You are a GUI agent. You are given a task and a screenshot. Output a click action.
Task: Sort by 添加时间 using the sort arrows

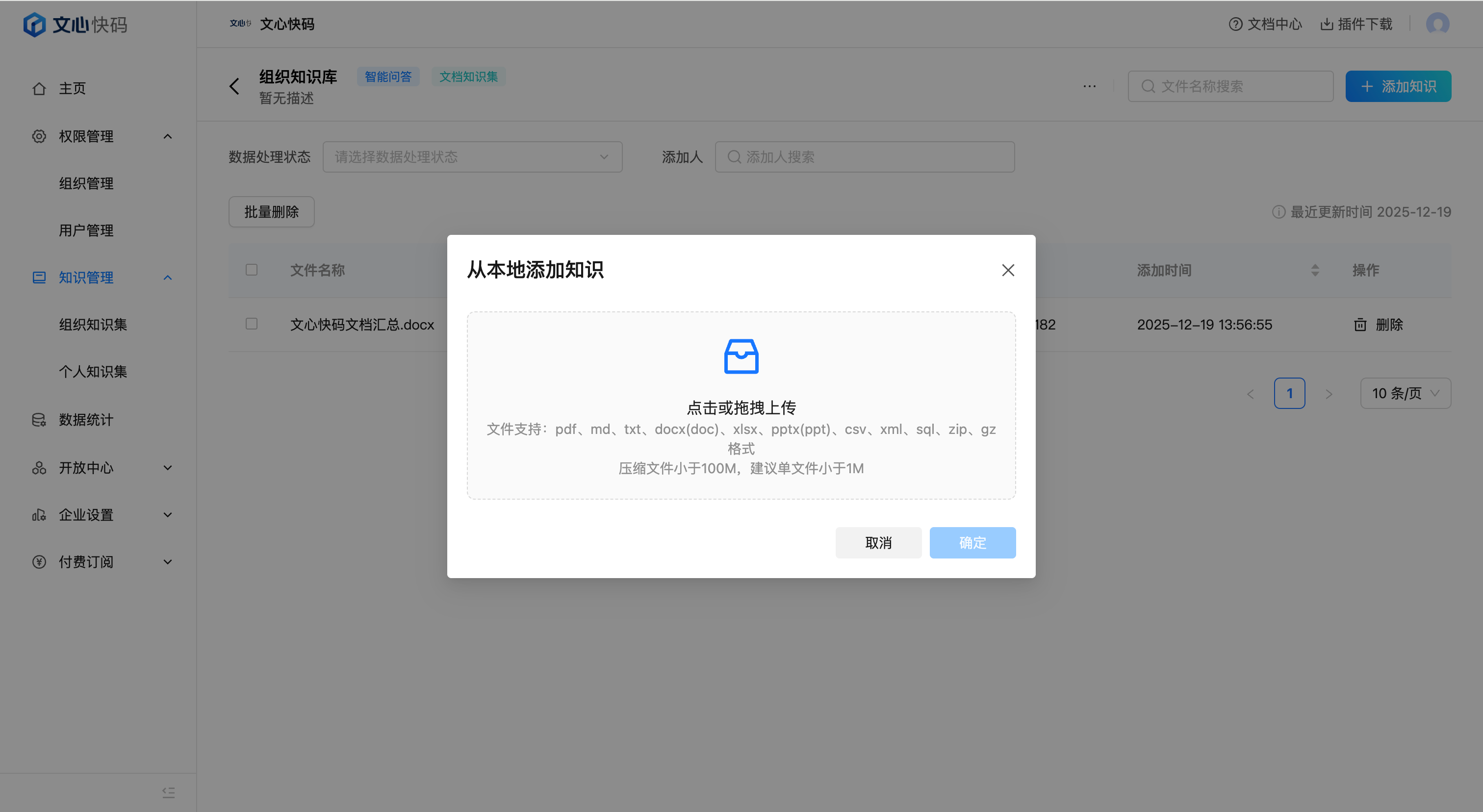(1315, 270)
